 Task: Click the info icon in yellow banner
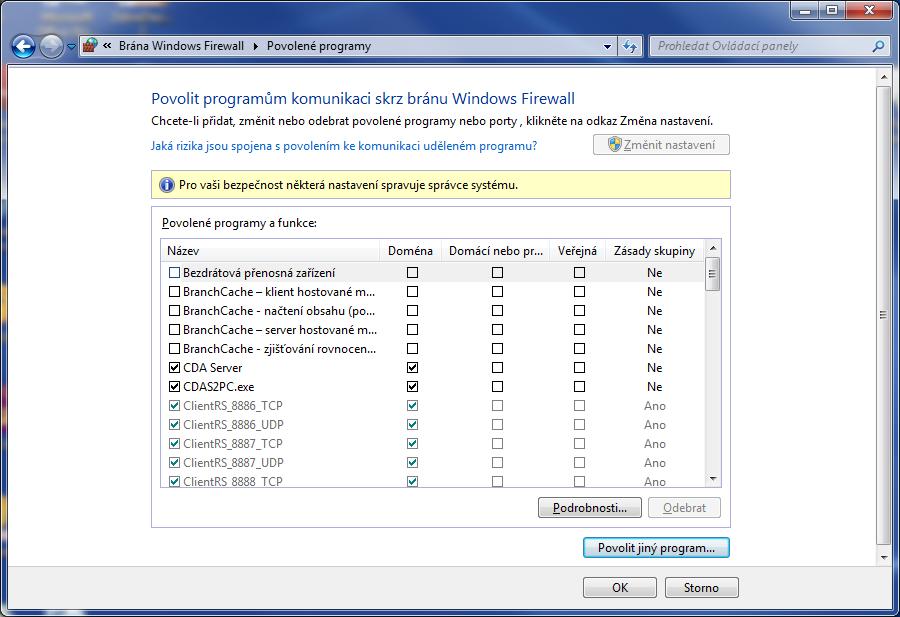point(166,185)
